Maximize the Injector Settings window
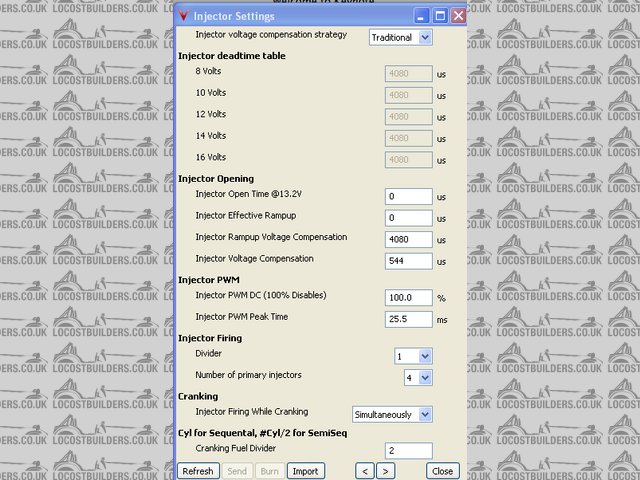This screenshot has height=480, width=640. coord(440,16)
